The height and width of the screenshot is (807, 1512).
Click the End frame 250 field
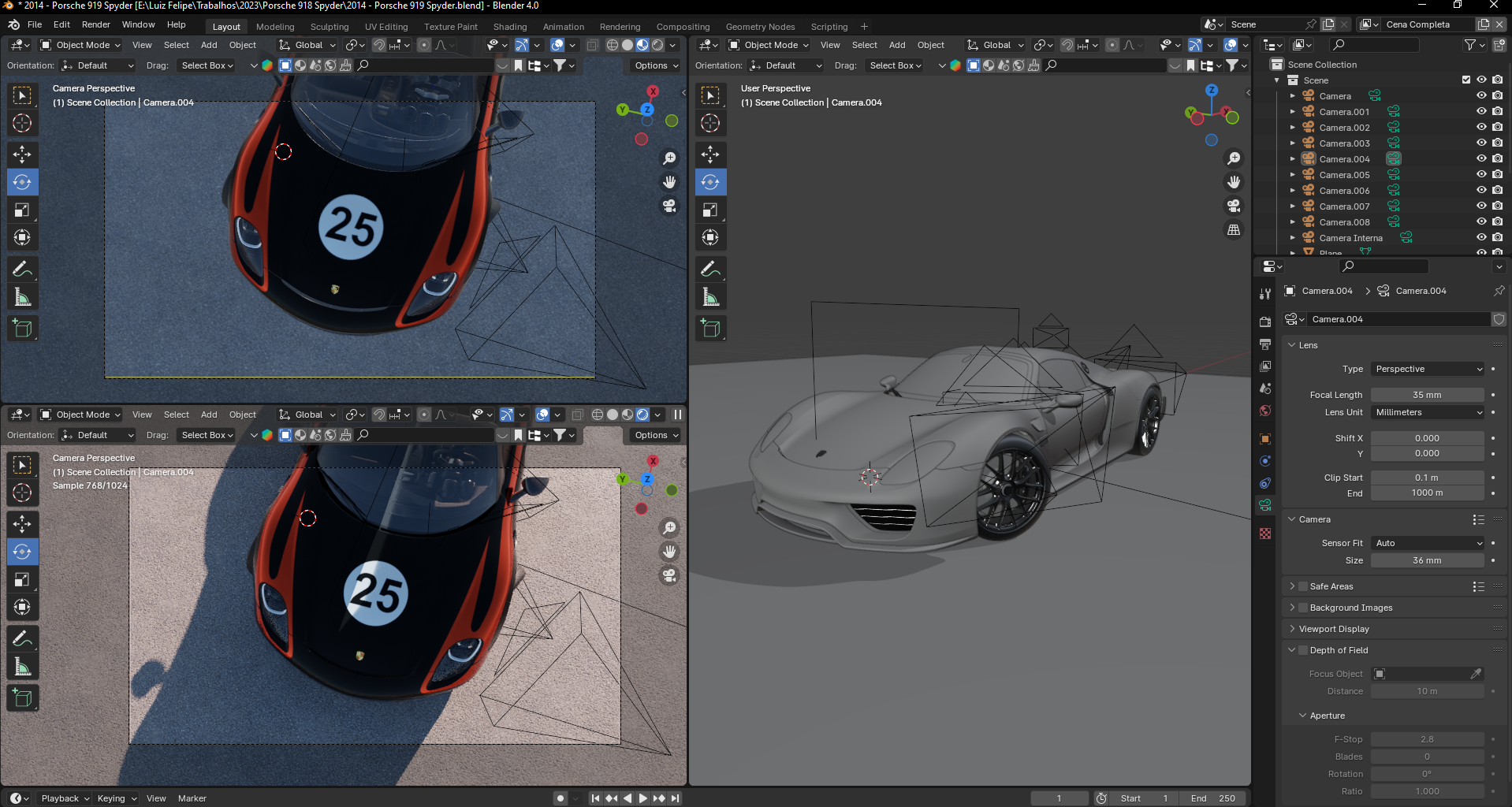coord(1214,798)
